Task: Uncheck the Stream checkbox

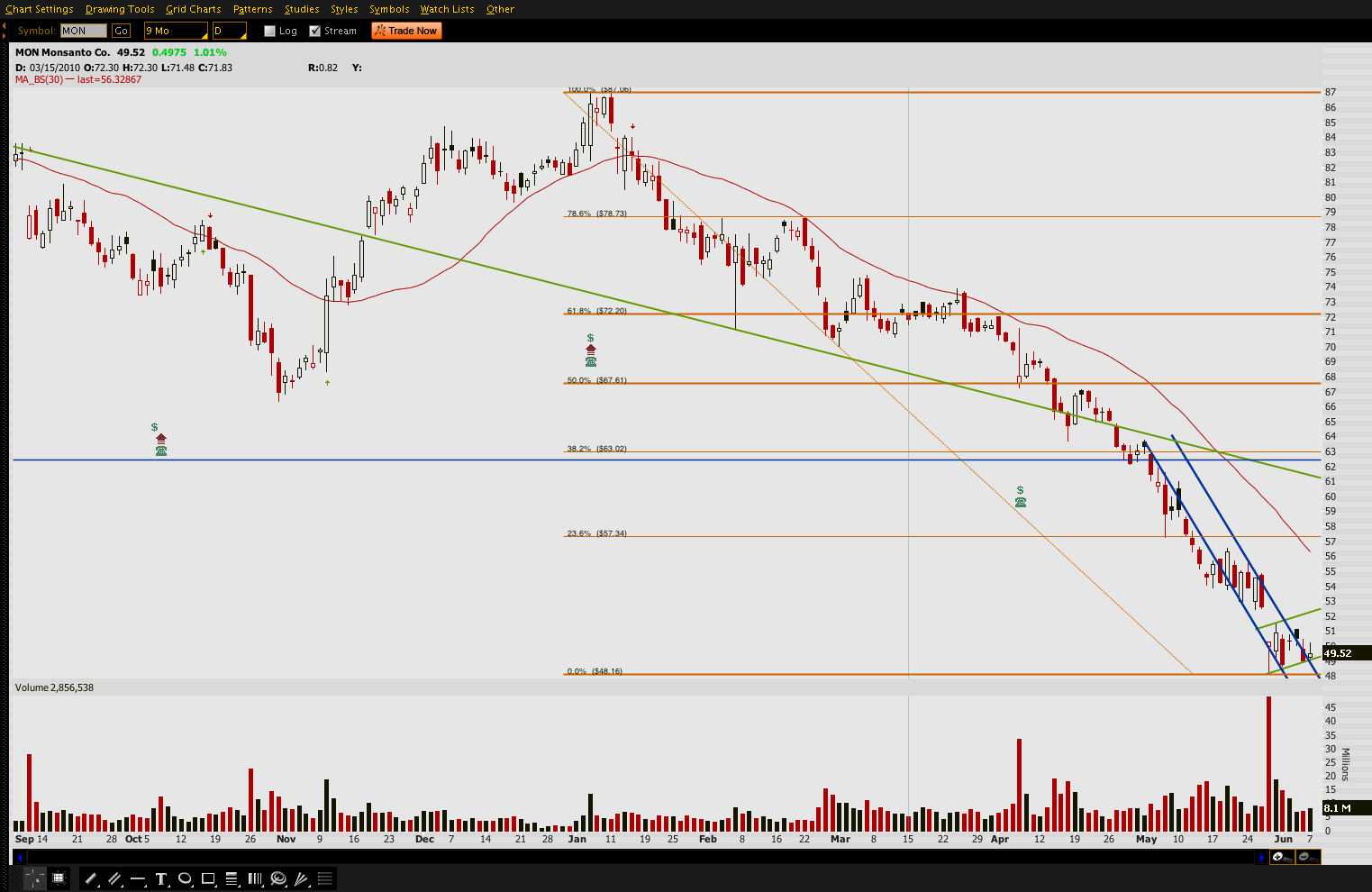Action: [314, 31]
